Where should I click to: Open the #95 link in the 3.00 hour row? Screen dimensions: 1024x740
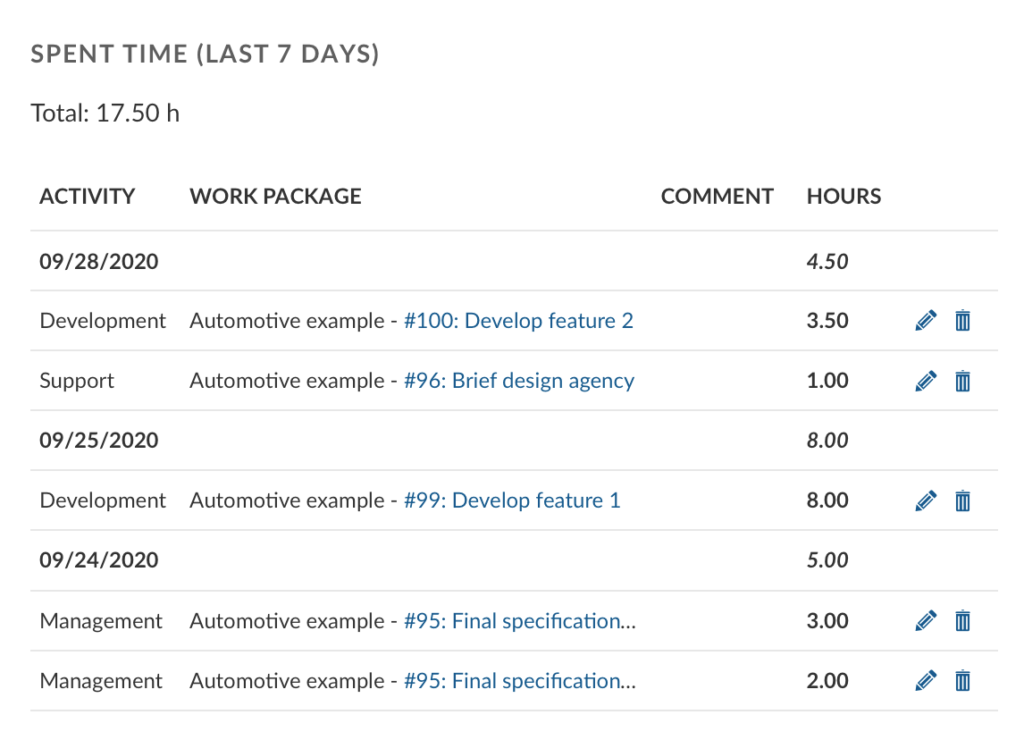(519, 621)
